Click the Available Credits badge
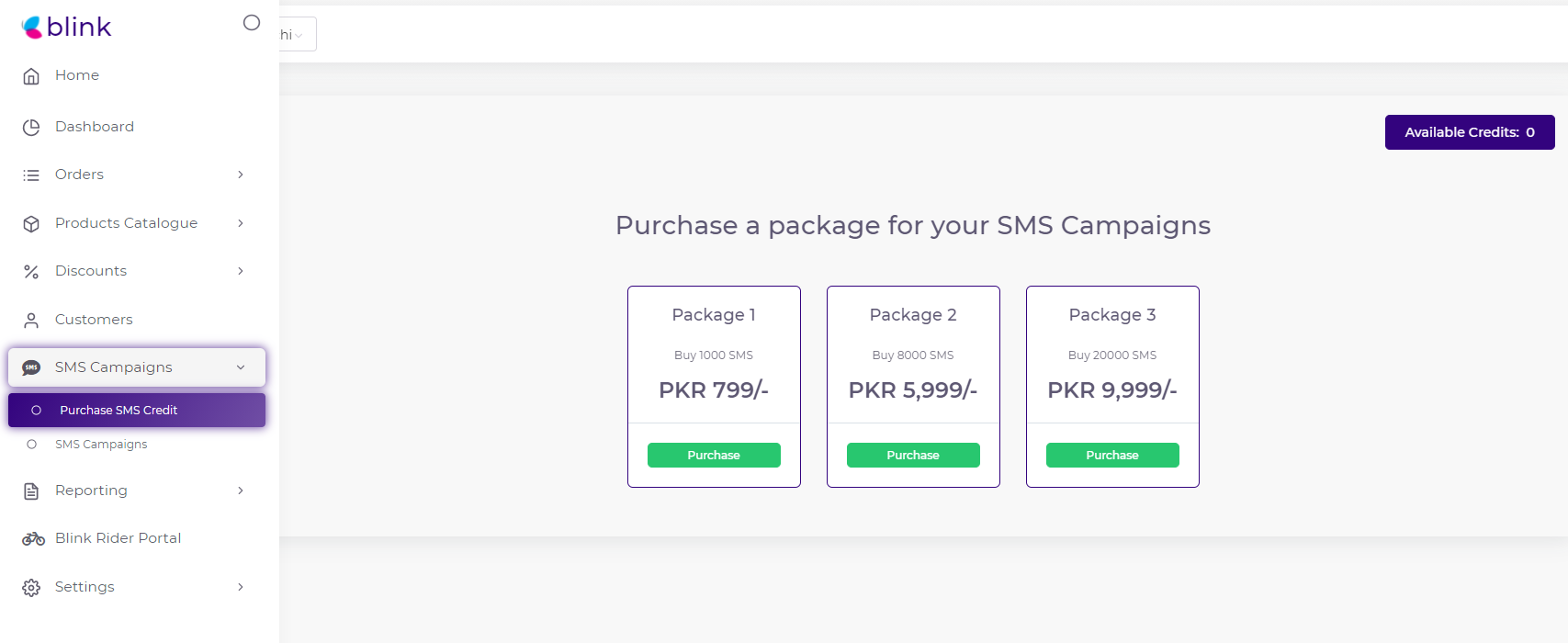The height and width of the screenshot is (643, 1568). [1469, 132]
